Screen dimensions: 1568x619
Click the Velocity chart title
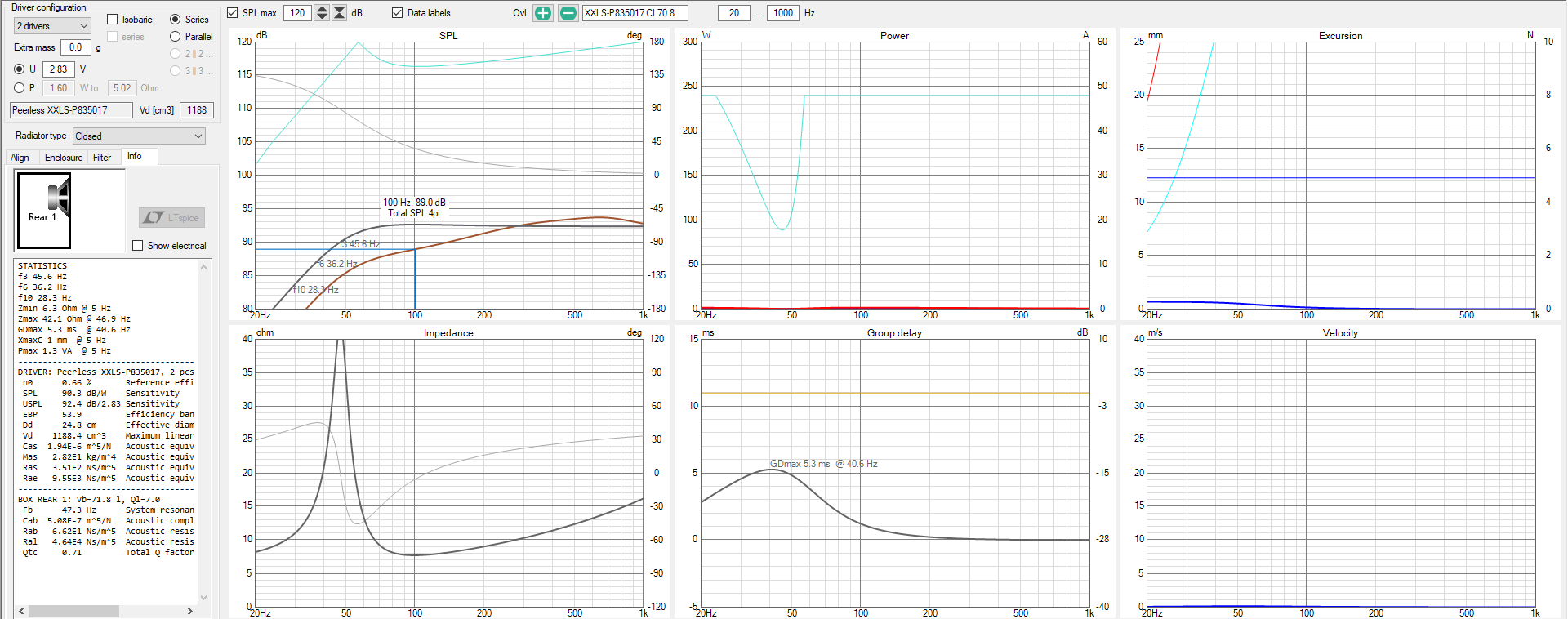1341,333
